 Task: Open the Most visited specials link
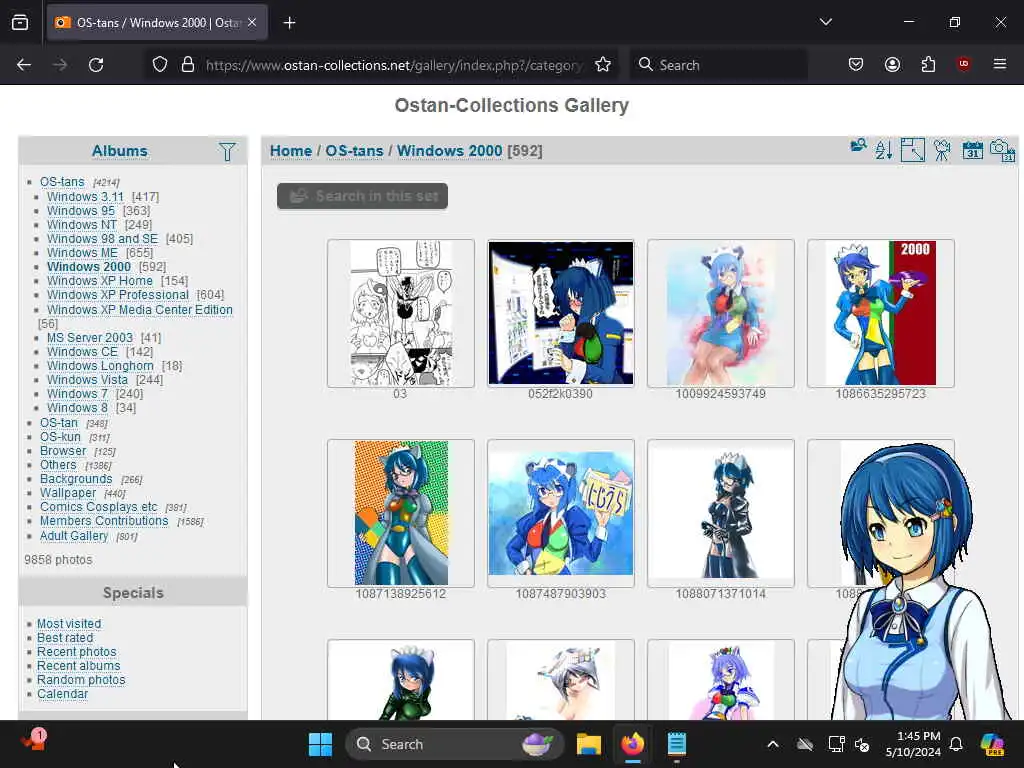[69, 624]
